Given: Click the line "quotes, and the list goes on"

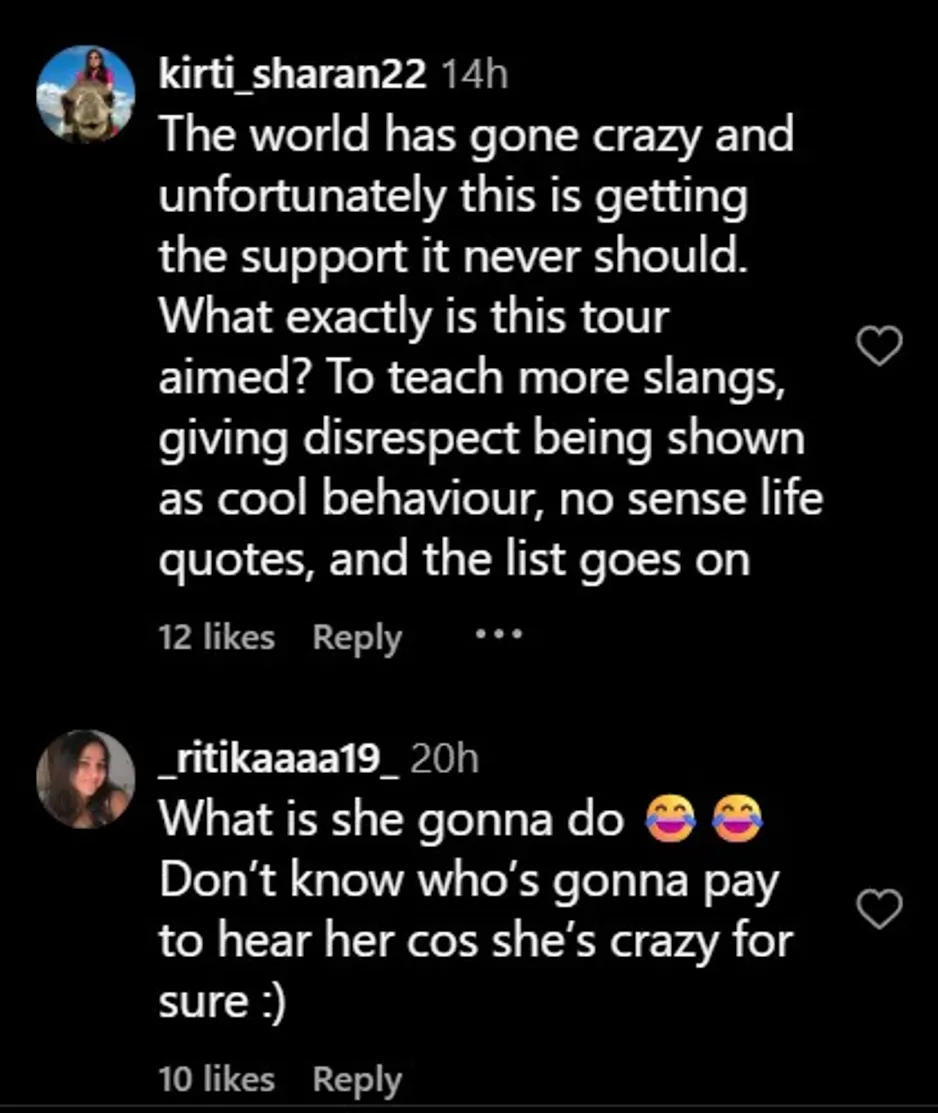Looking at the screenshot, I should point(454,560).
